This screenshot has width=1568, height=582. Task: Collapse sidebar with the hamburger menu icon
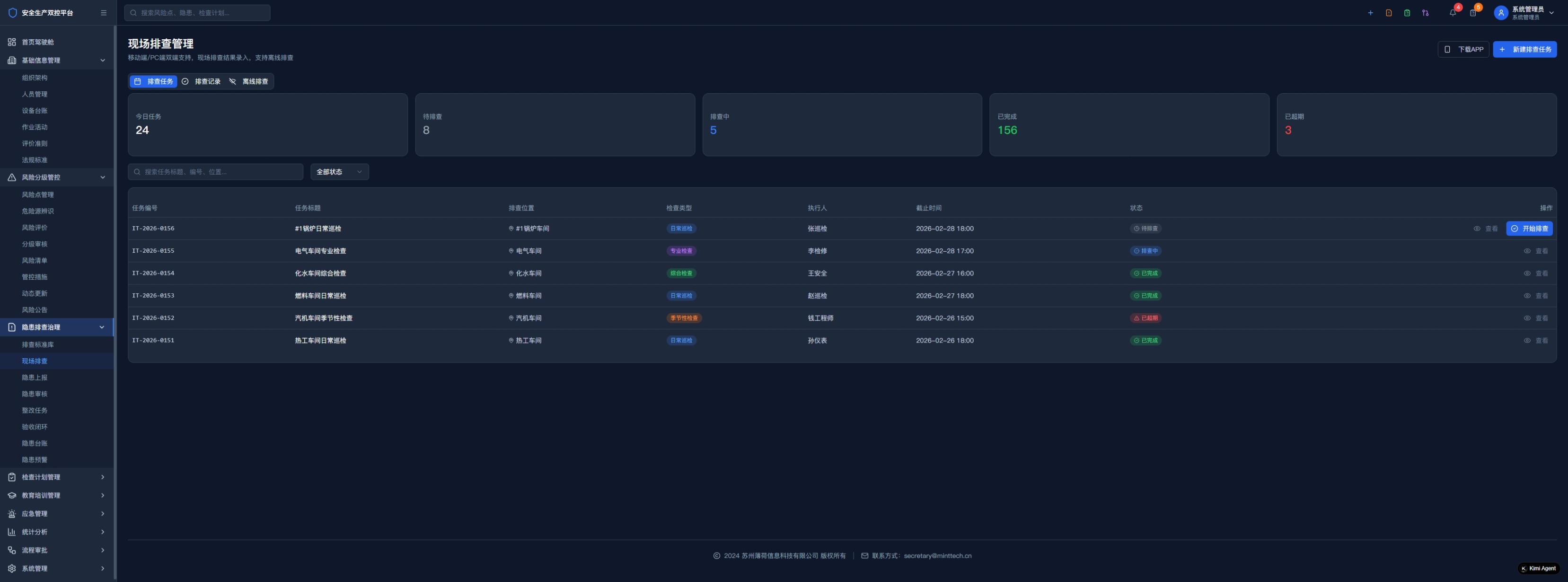pos(104,13)
